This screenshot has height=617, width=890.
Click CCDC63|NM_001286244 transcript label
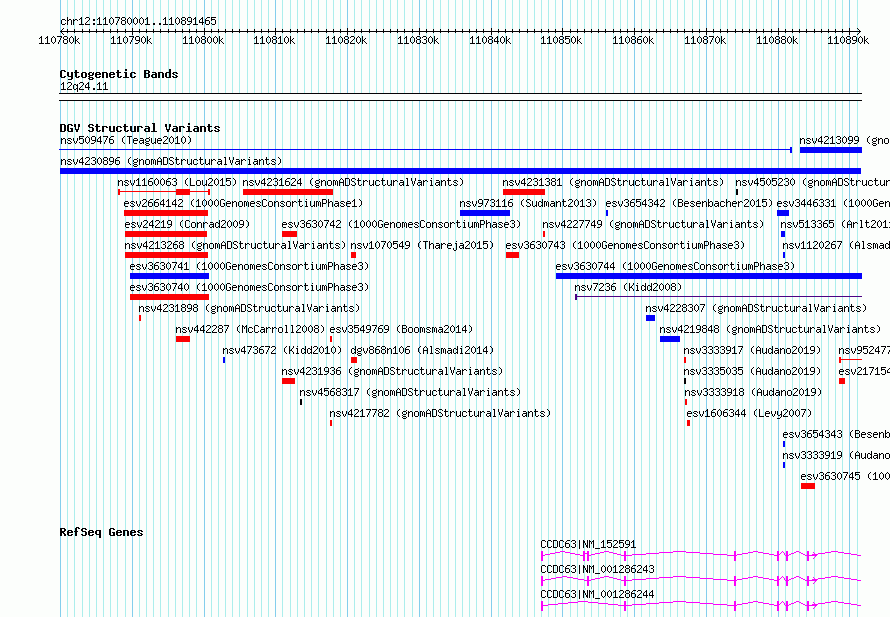[597, 594]
